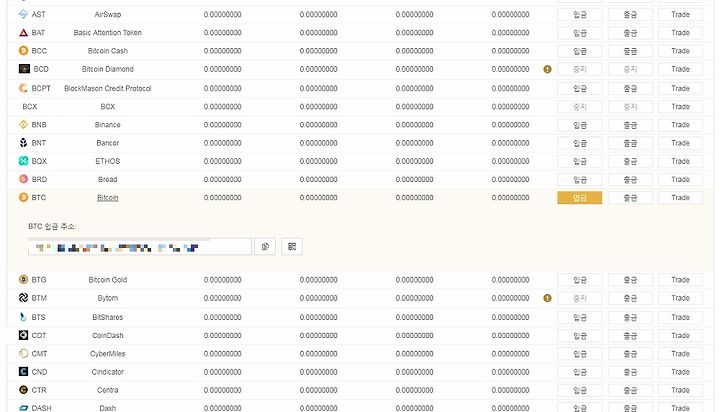The width and height of the screenshot is (720, 412).
Task: Select the 'ETHOS' name text
Action: click(x=107, y=161)
